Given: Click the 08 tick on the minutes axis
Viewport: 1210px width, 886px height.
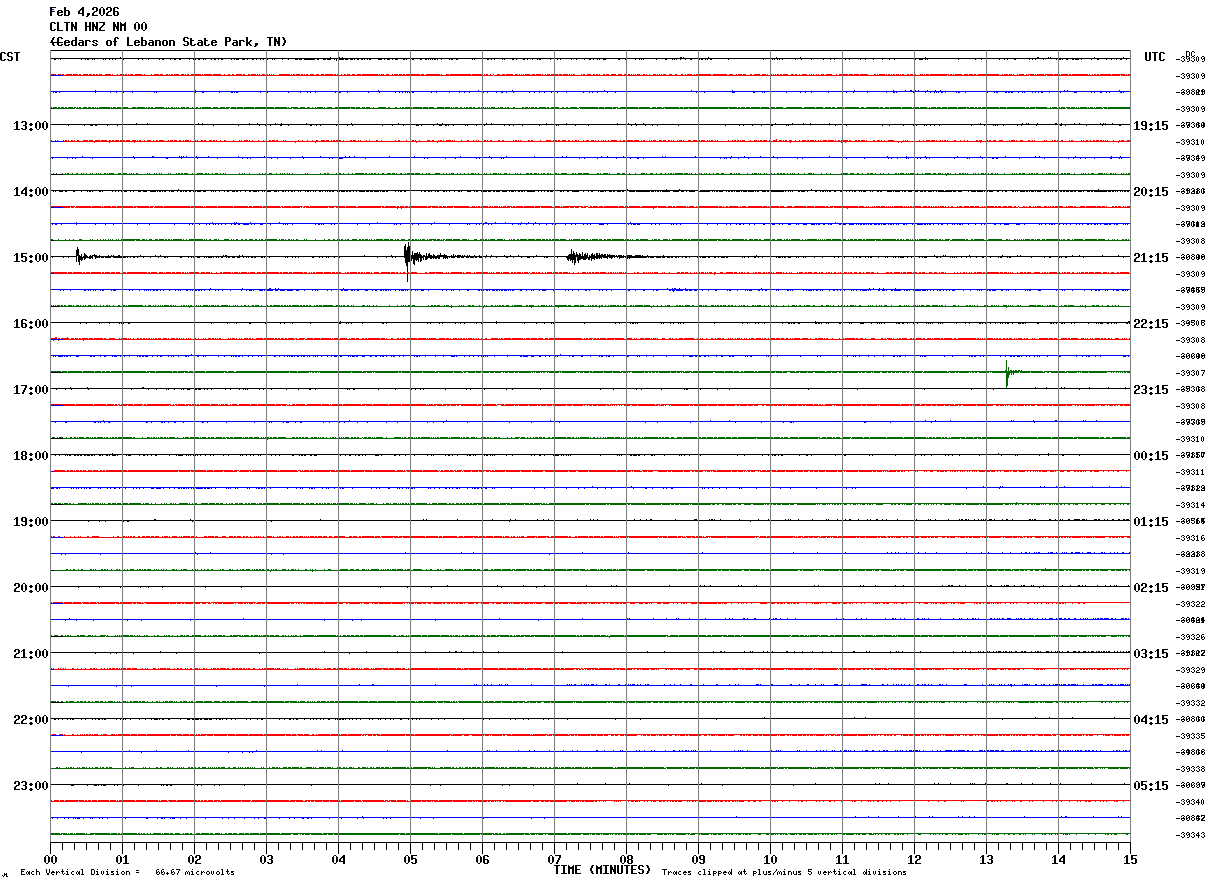Looking at the screenshot, I should click(626, 859).
